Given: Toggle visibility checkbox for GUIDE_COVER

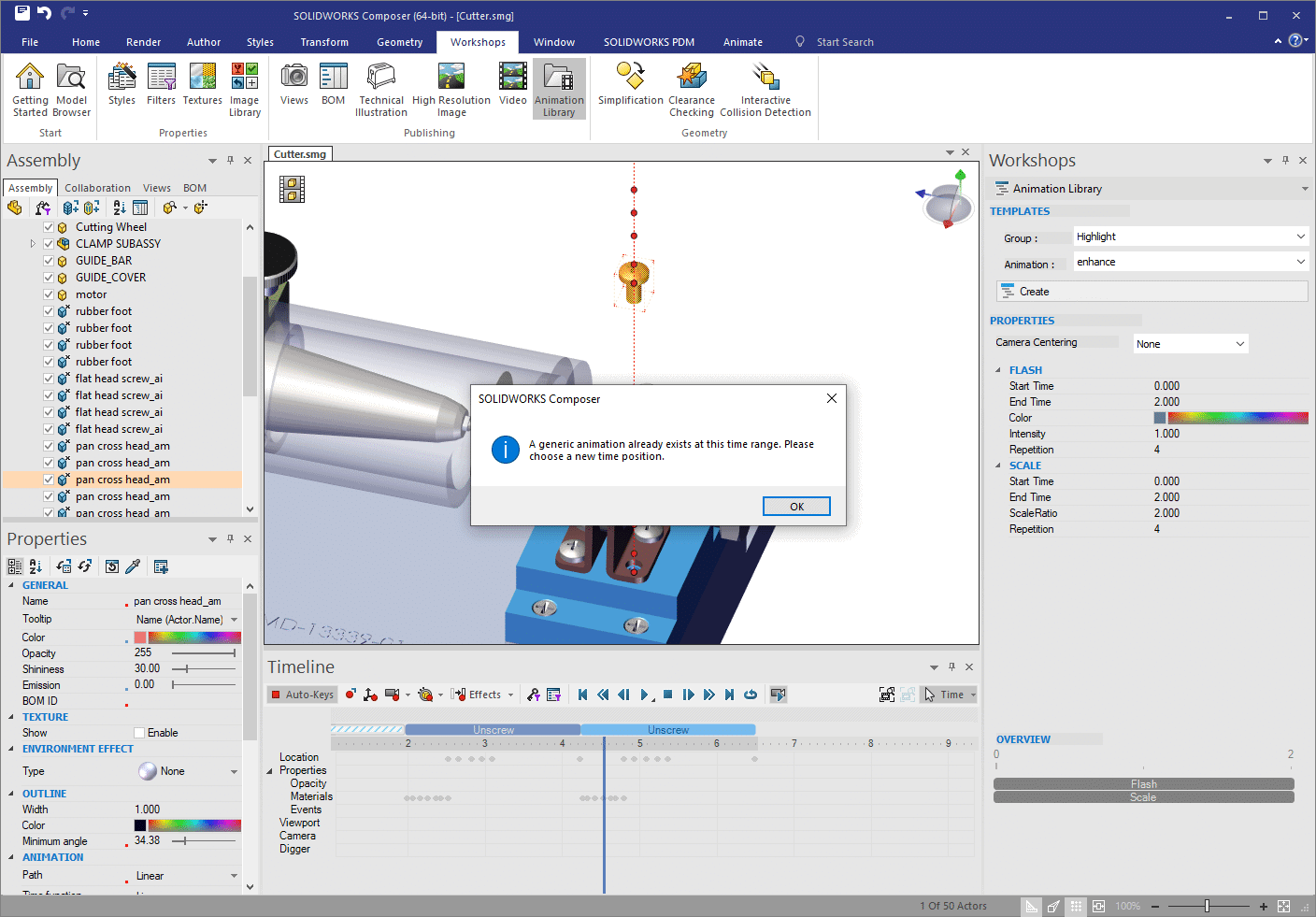Looking at the screenshot, I should click(x=49, y=278).
